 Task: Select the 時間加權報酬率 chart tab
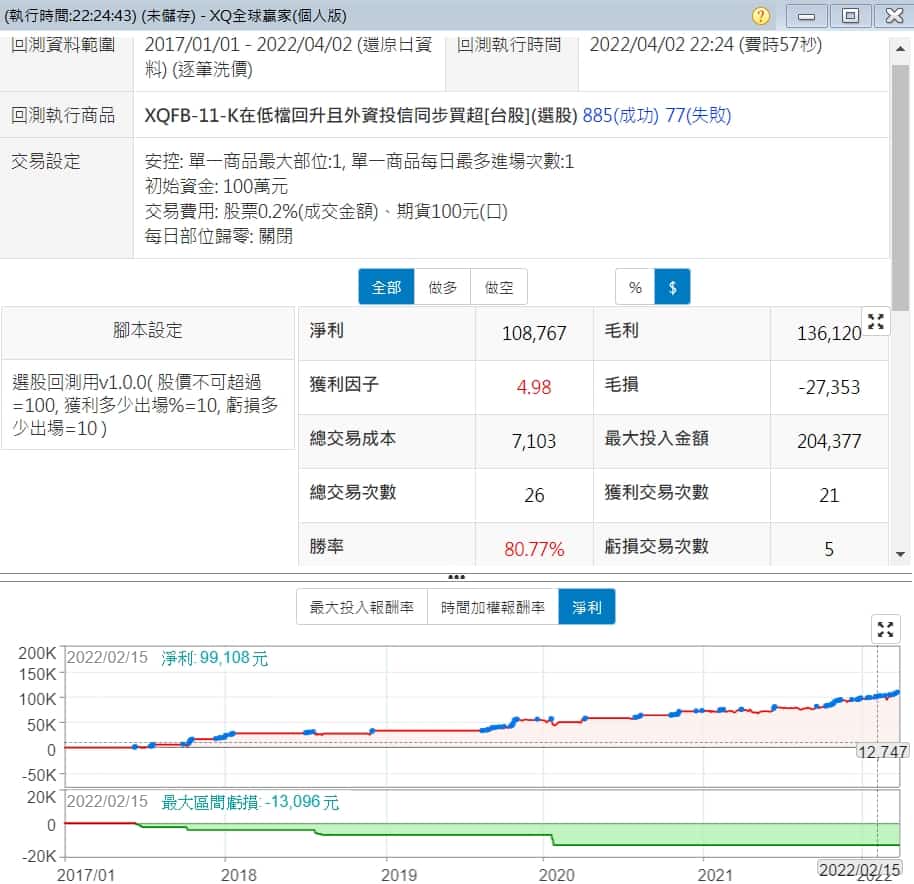[493, 607]
